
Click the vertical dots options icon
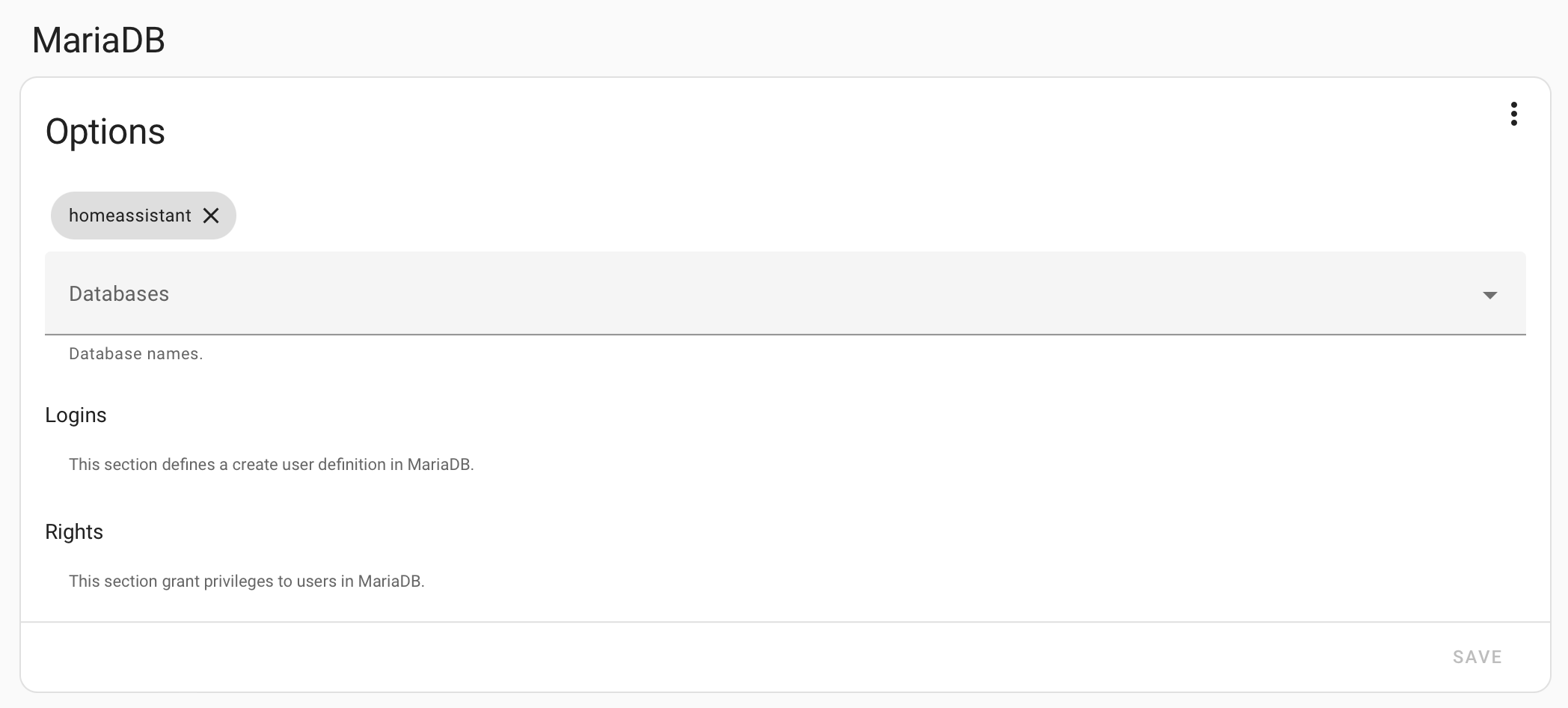[x=1514, y=114]
